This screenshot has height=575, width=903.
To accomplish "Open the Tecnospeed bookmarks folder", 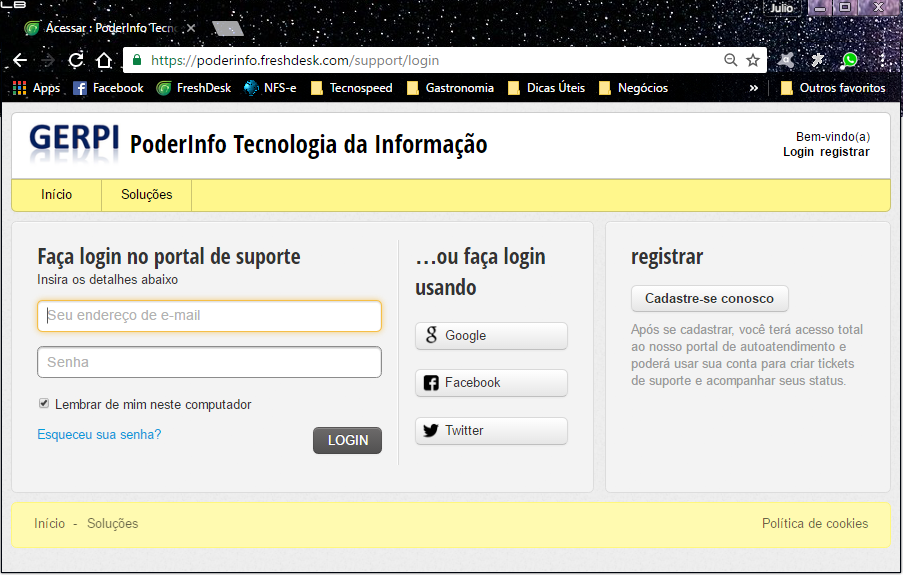I will pos(351,88).
